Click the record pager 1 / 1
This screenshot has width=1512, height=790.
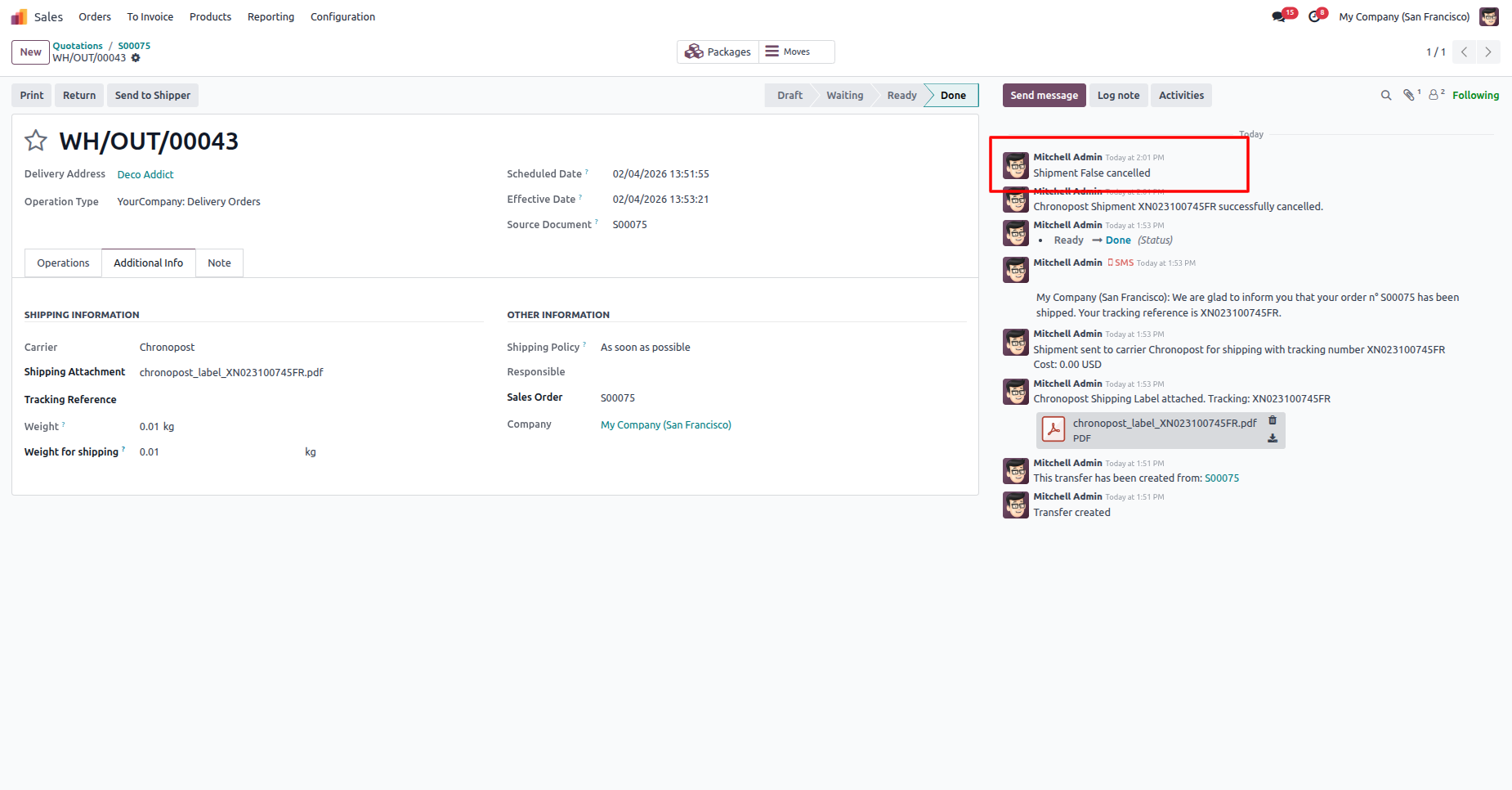click(1436, 52)
